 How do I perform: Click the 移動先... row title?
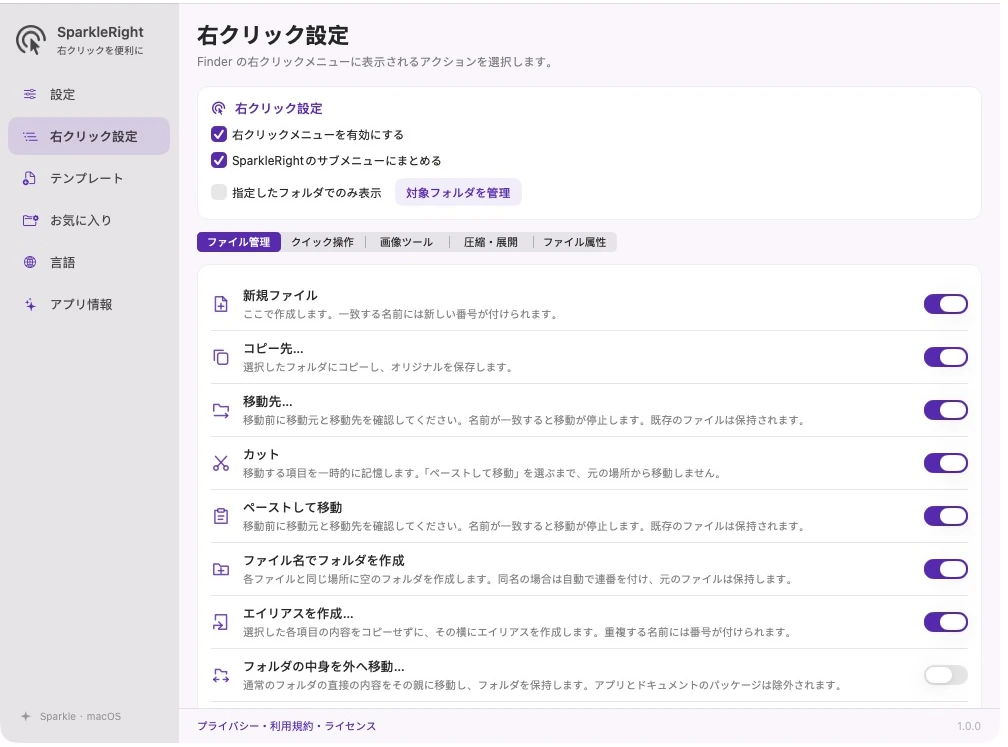tap(267, 402)
